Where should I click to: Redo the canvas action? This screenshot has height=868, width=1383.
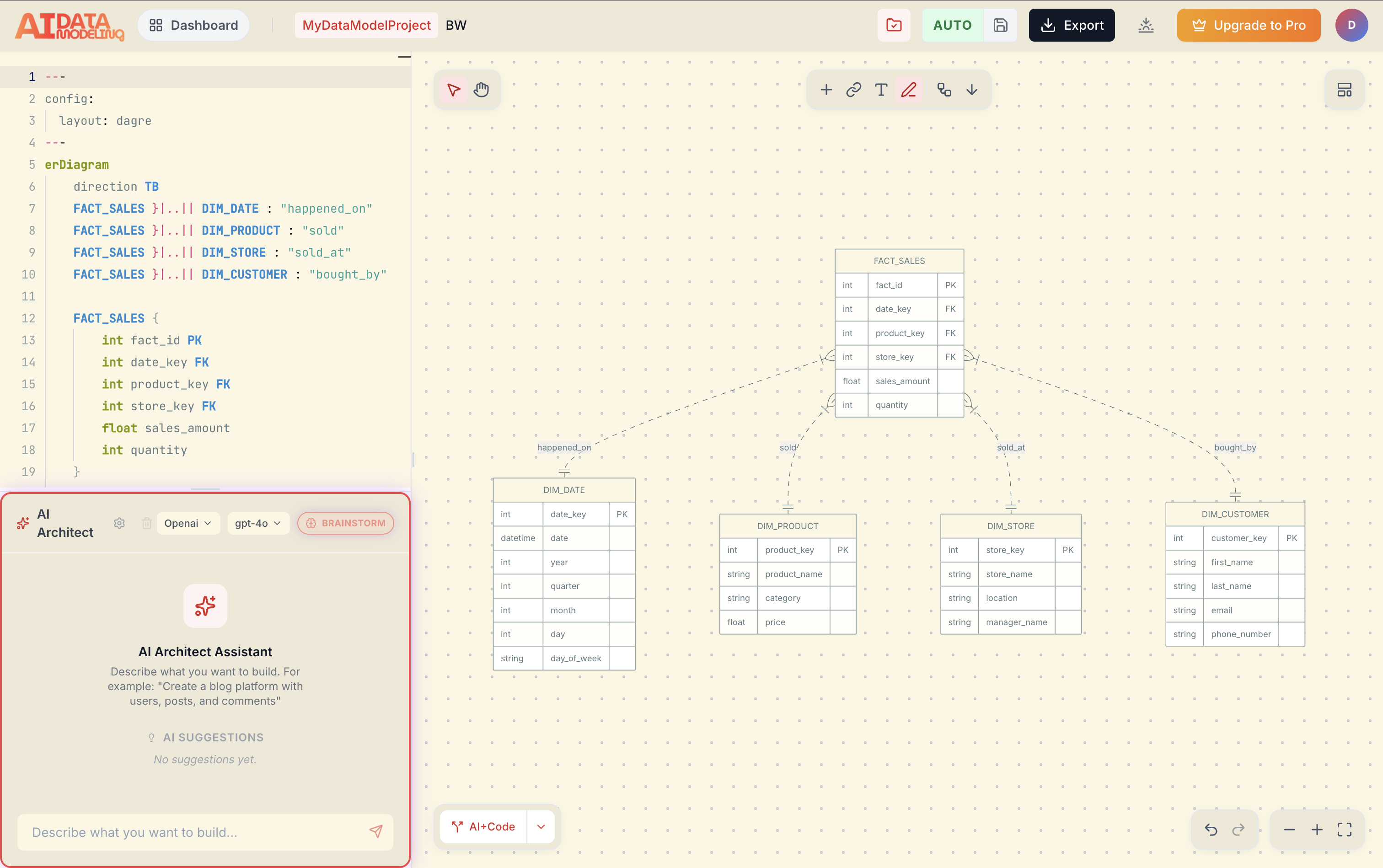[1238, 830]
